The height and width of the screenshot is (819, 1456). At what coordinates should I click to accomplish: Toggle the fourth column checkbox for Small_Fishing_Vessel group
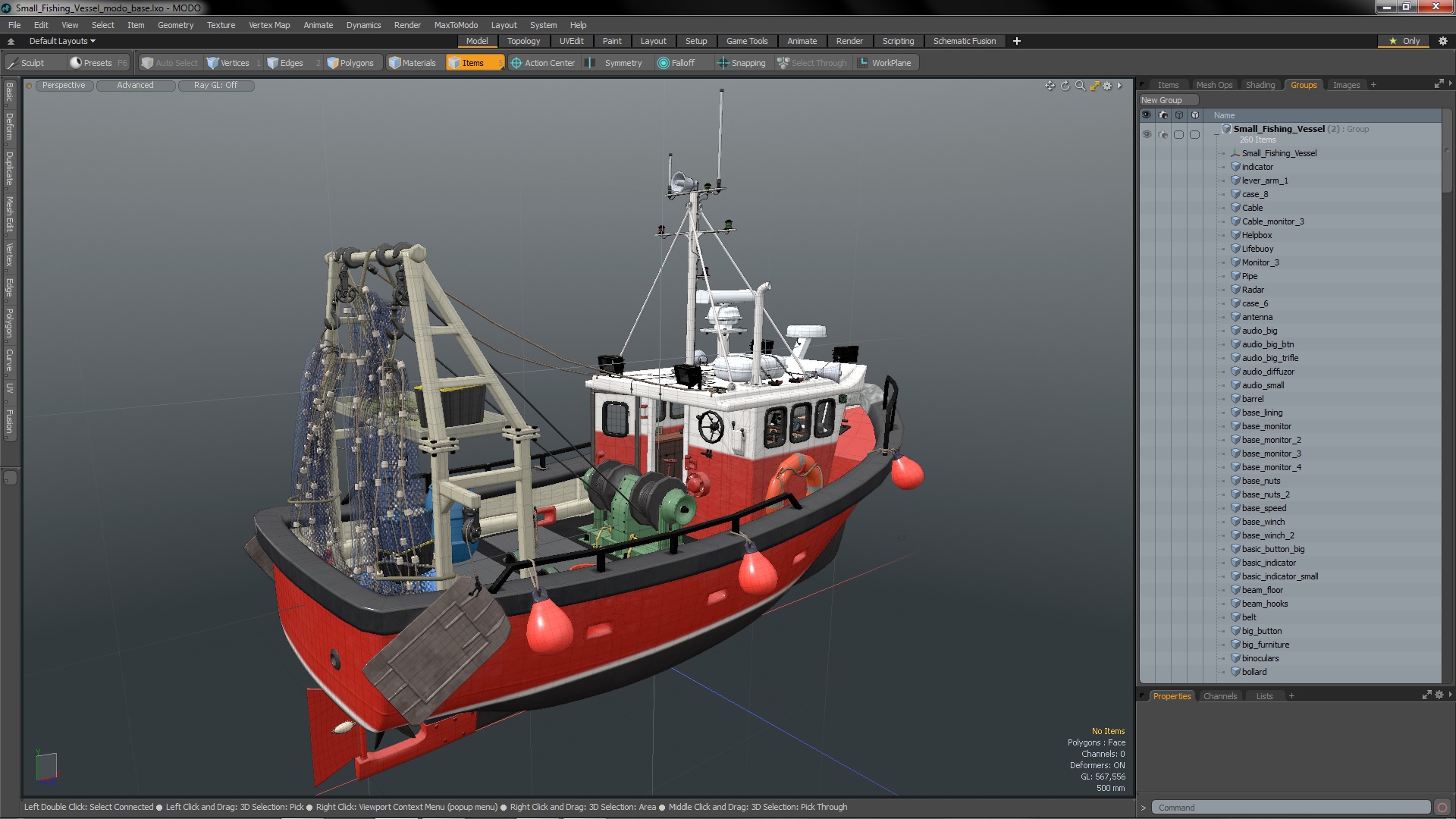click(1194, 134)
